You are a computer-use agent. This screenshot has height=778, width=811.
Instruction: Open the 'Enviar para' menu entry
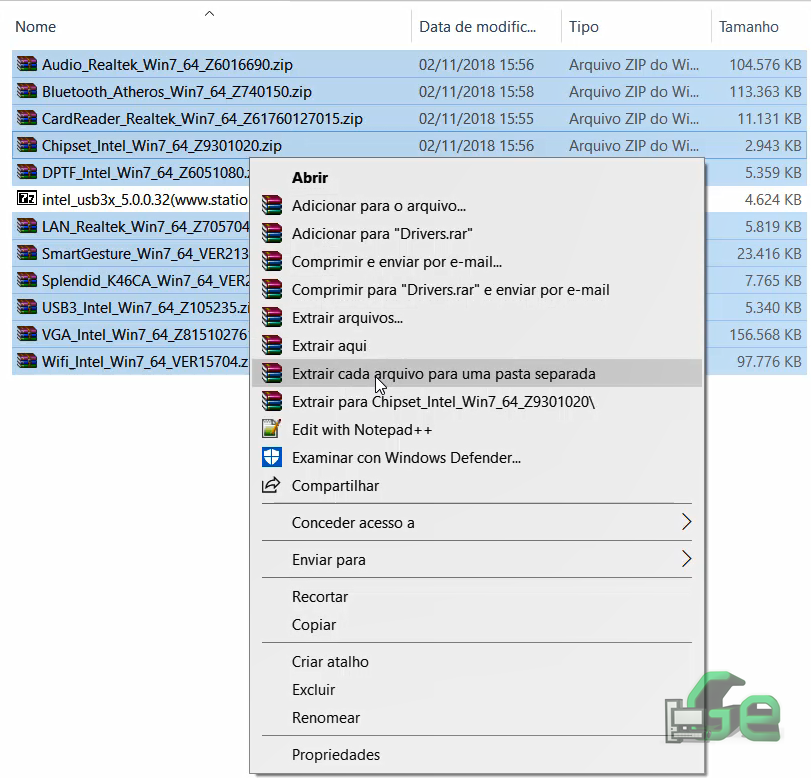[476, 559]
